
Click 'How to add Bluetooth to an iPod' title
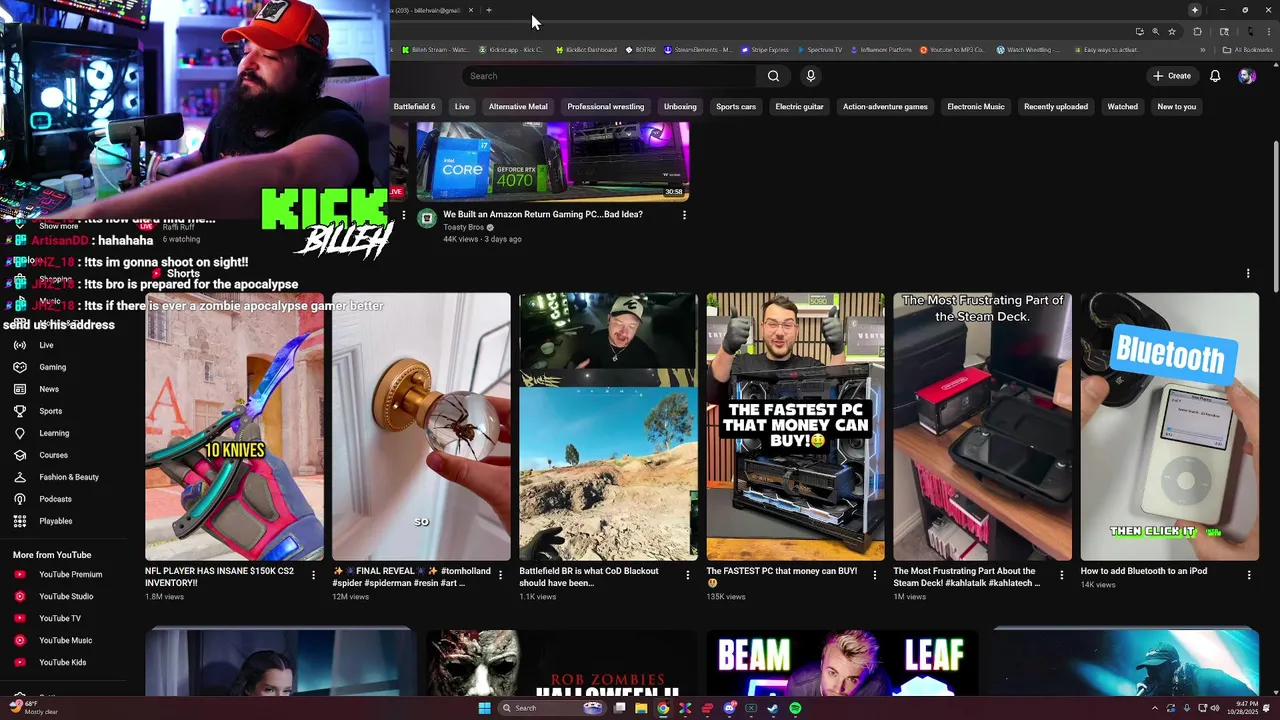1144,571
